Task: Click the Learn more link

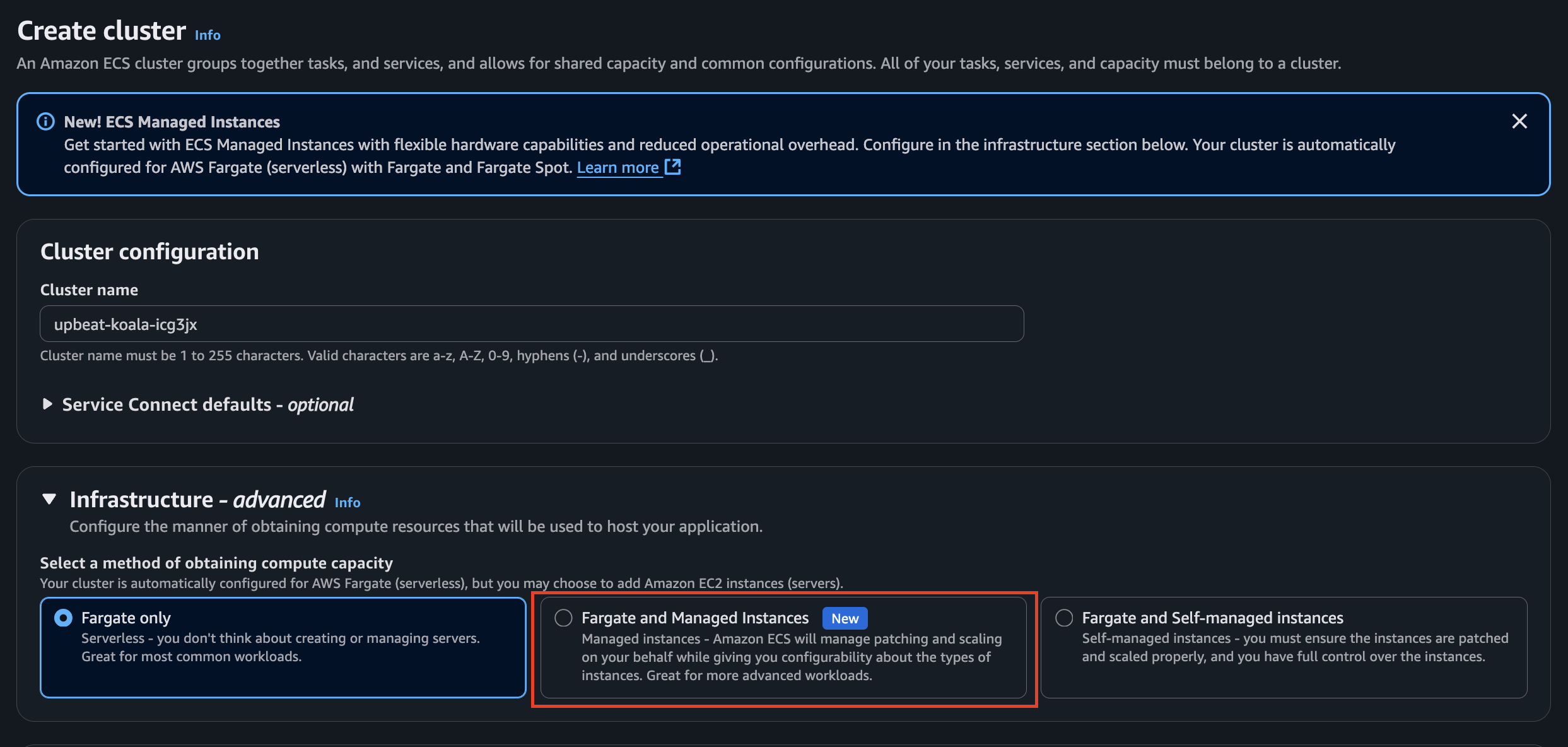Action: click(617, 167)
